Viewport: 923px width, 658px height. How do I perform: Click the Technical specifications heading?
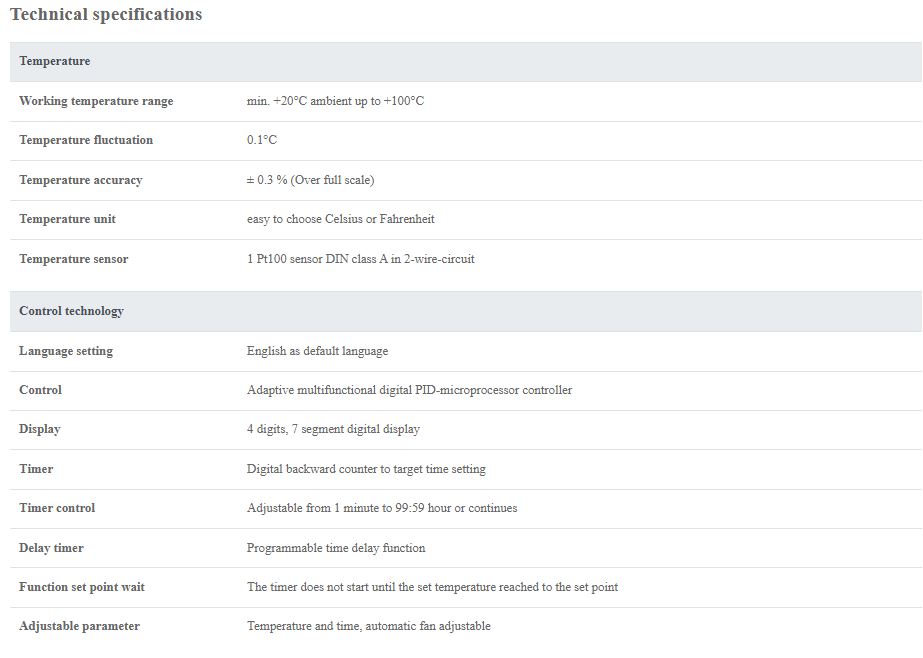(106, 14)
